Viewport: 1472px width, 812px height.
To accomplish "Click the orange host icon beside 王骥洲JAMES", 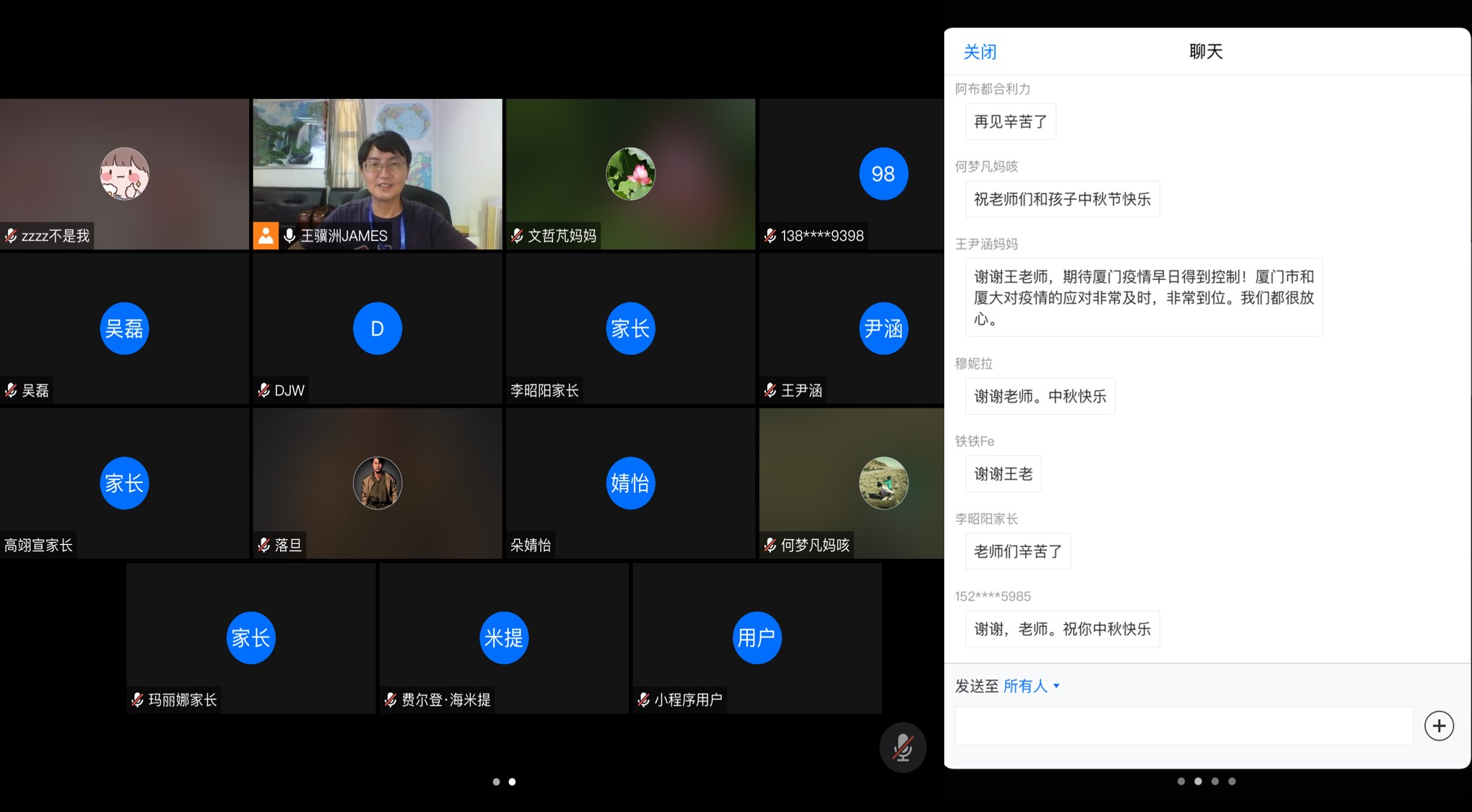I will point(266,235).
